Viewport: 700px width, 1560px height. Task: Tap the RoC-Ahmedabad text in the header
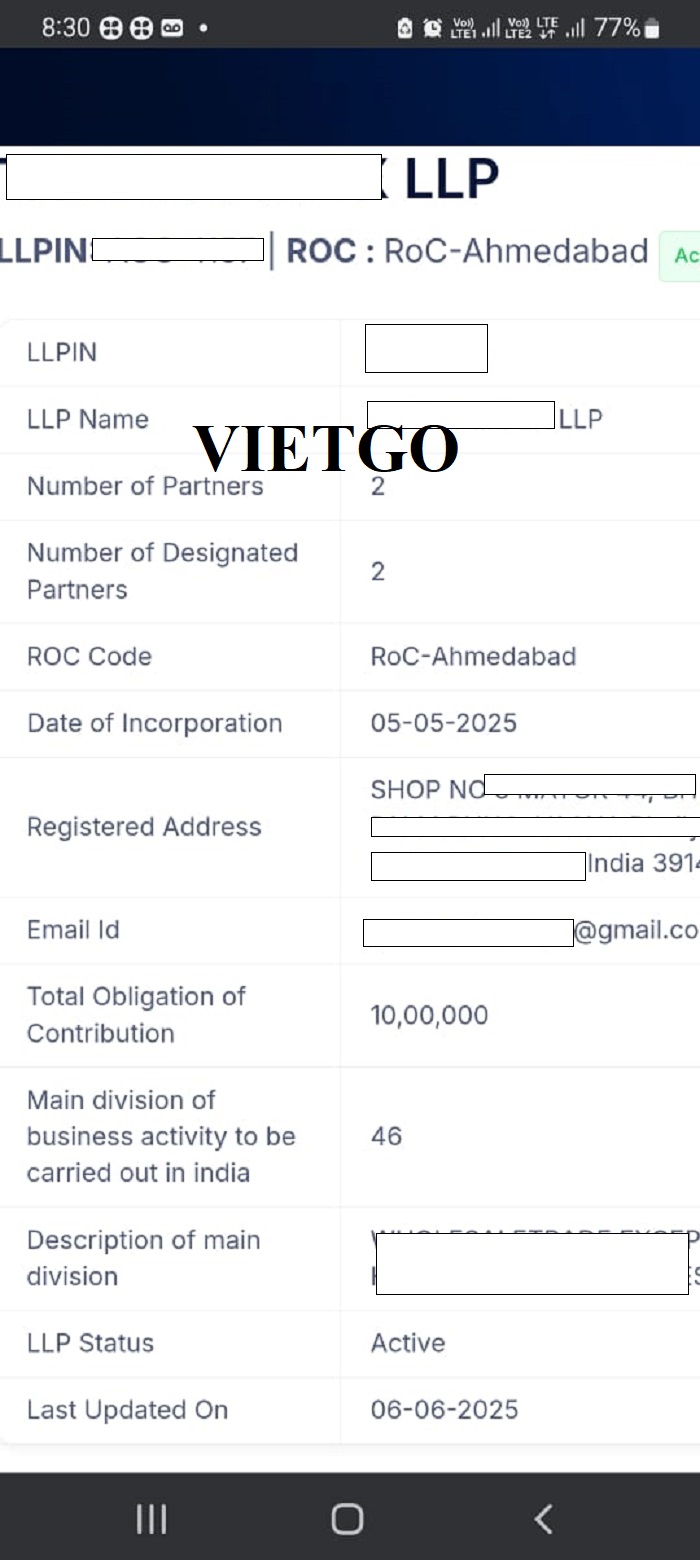click(x=516, y=251)
